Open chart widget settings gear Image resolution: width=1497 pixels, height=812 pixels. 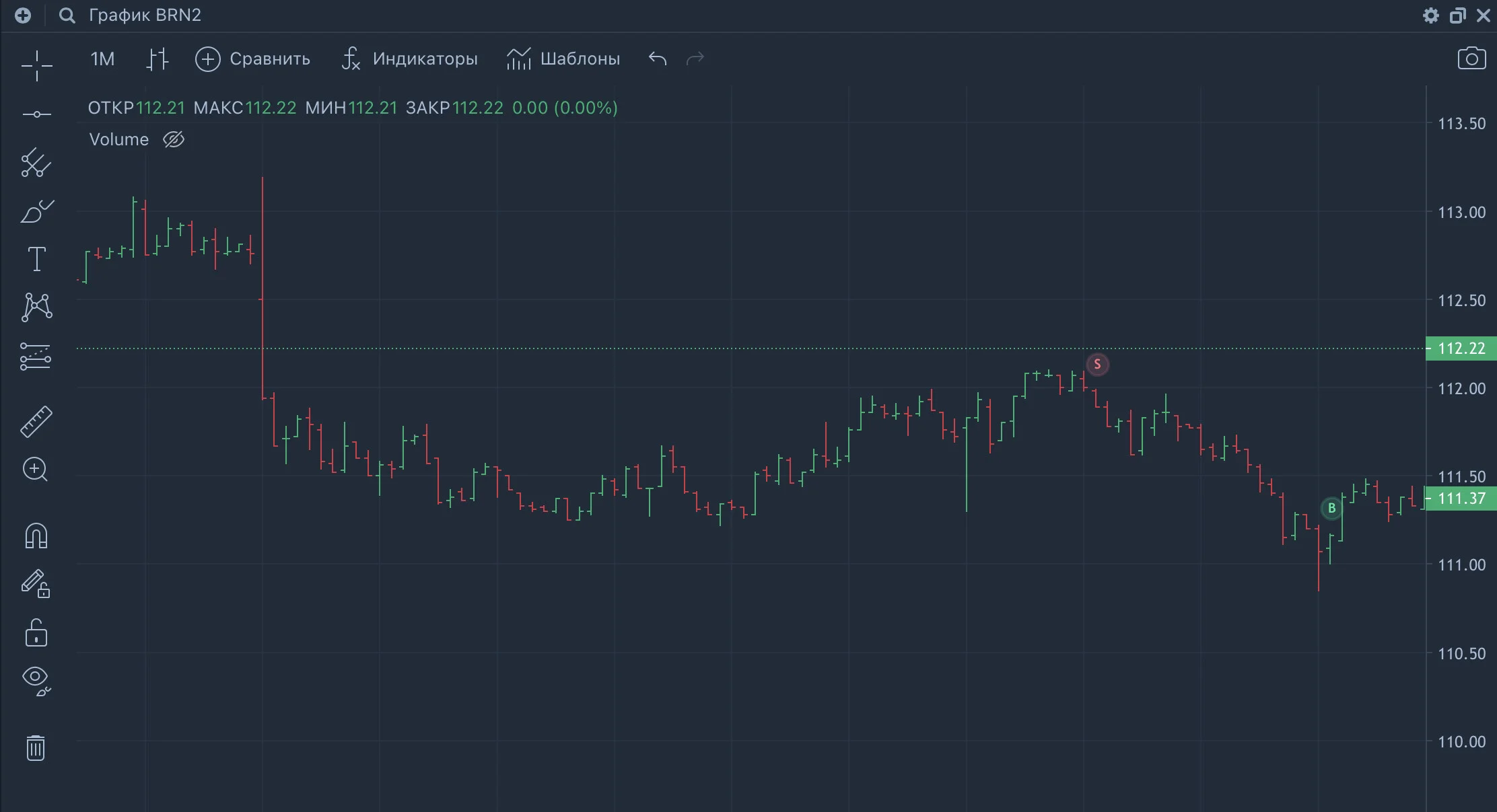(x=1431, y=15)
